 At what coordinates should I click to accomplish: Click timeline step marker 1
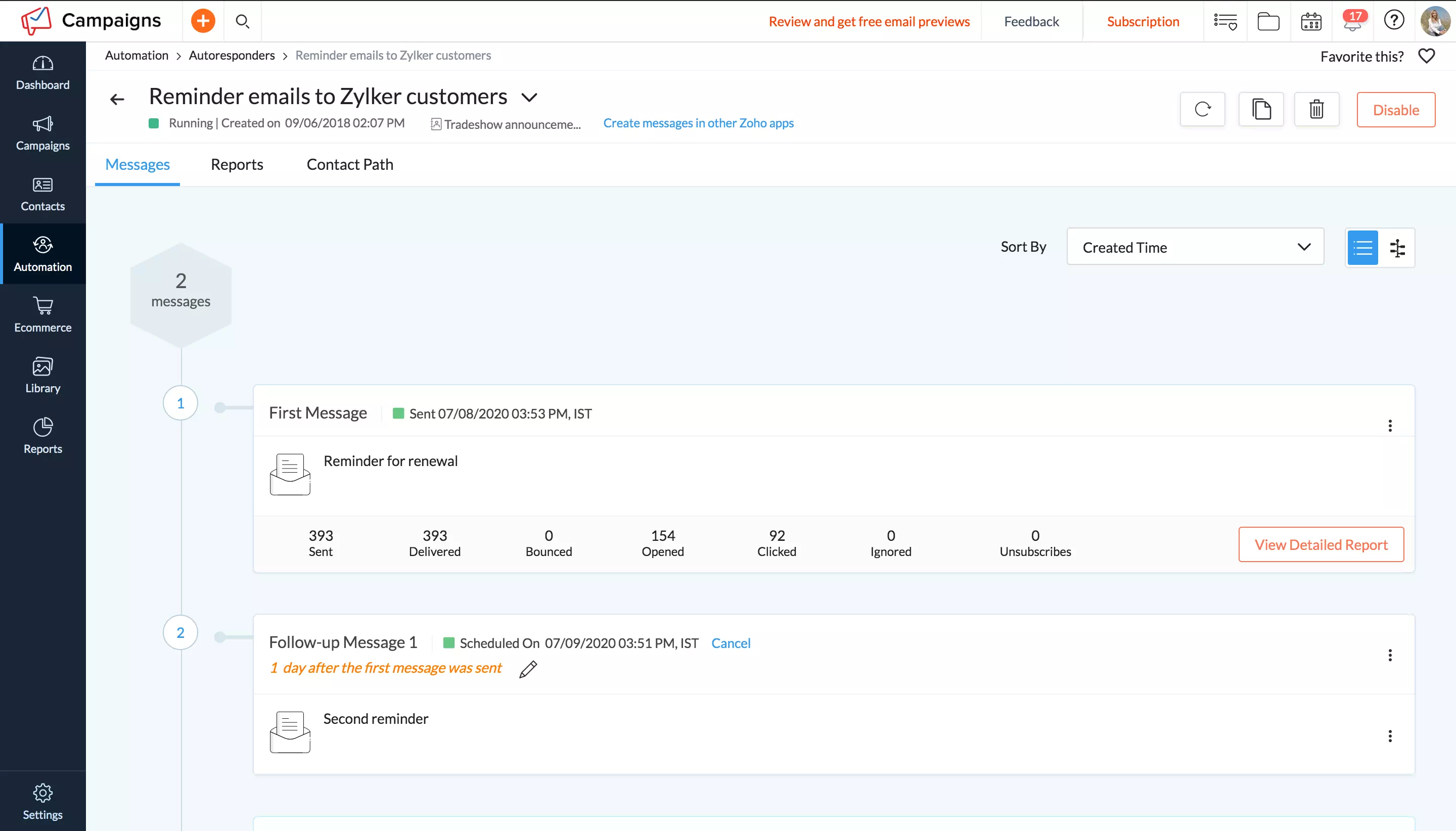[180, 403]
